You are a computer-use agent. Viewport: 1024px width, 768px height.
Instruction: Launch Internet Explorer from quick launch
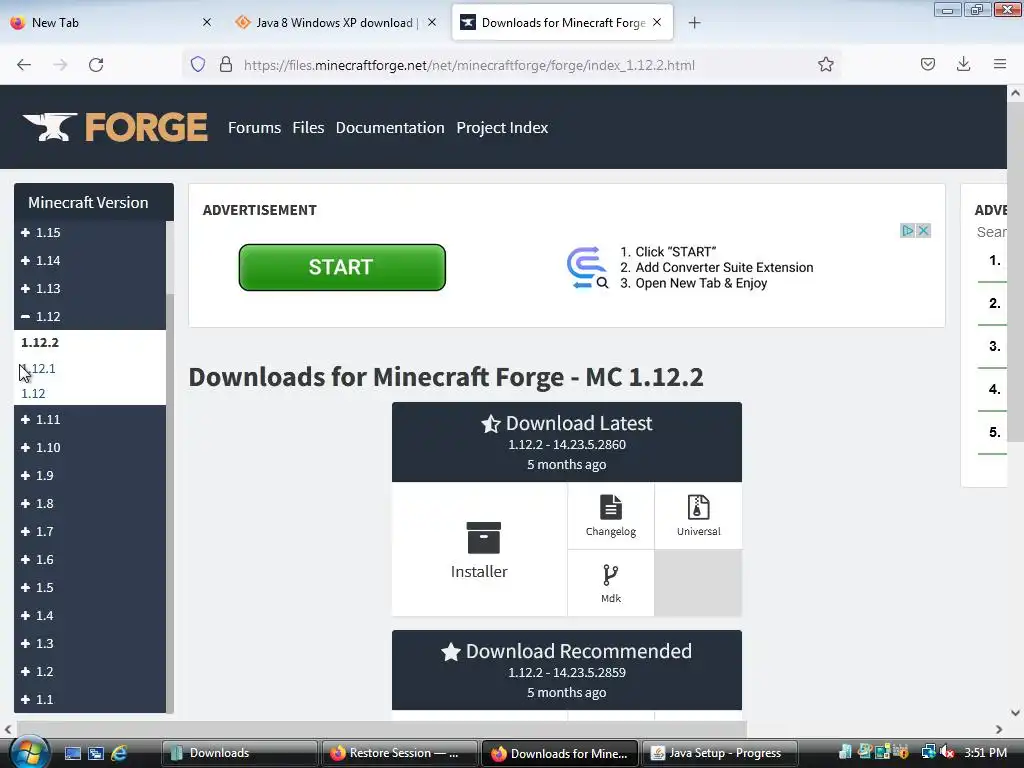point(120,753)
